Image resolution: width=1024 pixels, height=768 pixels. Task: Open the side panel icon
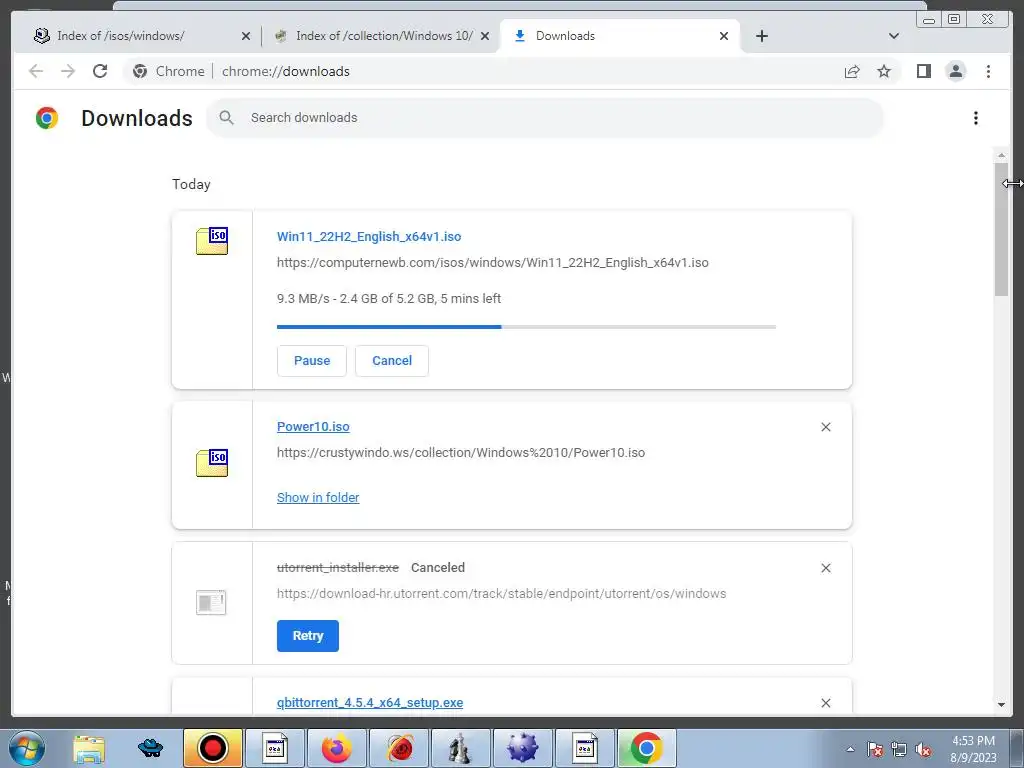point(923,71)
